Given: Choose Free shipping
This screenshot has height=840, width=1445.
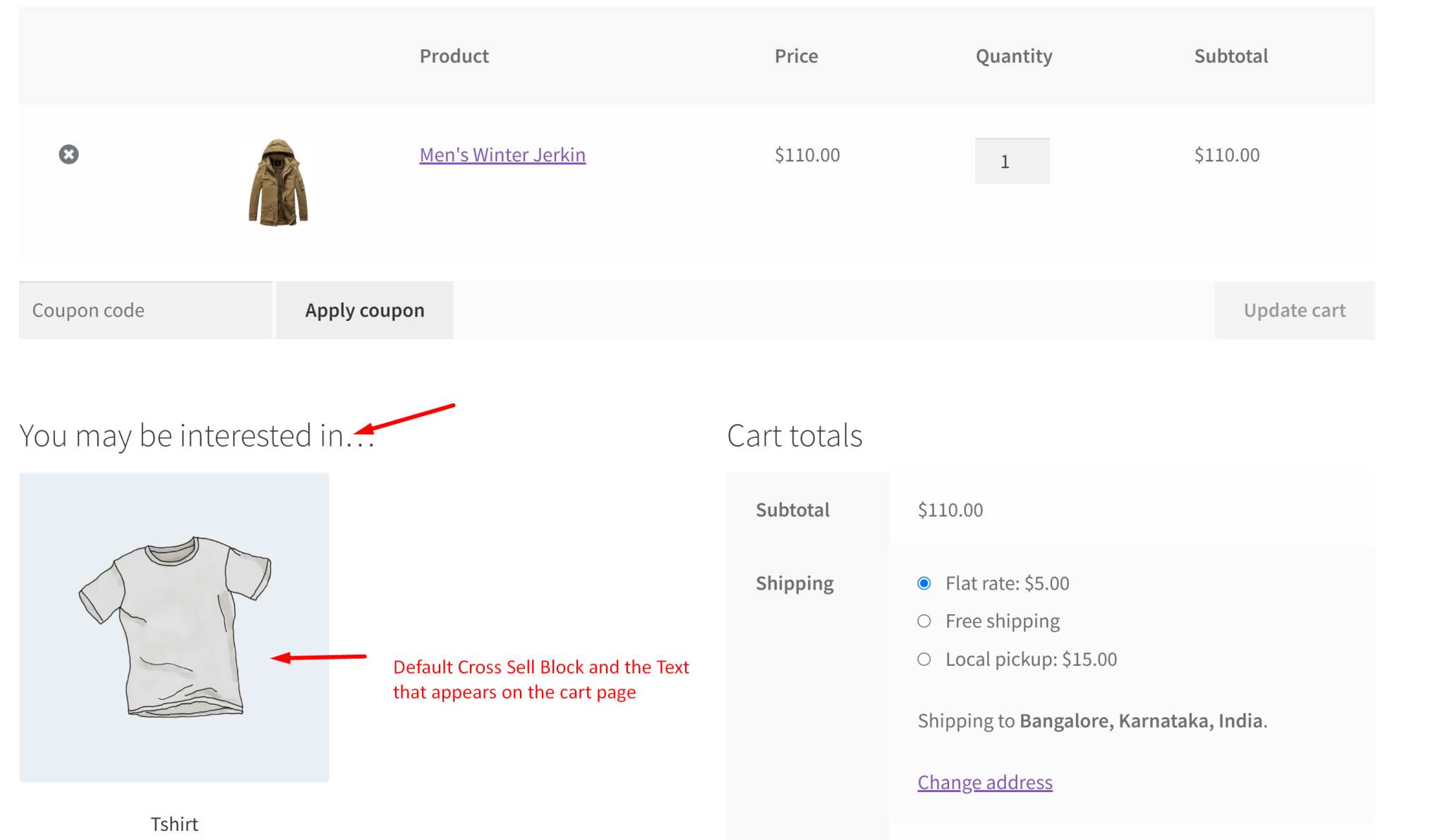Looking at the screenshot, I should (x=924, y=621).
